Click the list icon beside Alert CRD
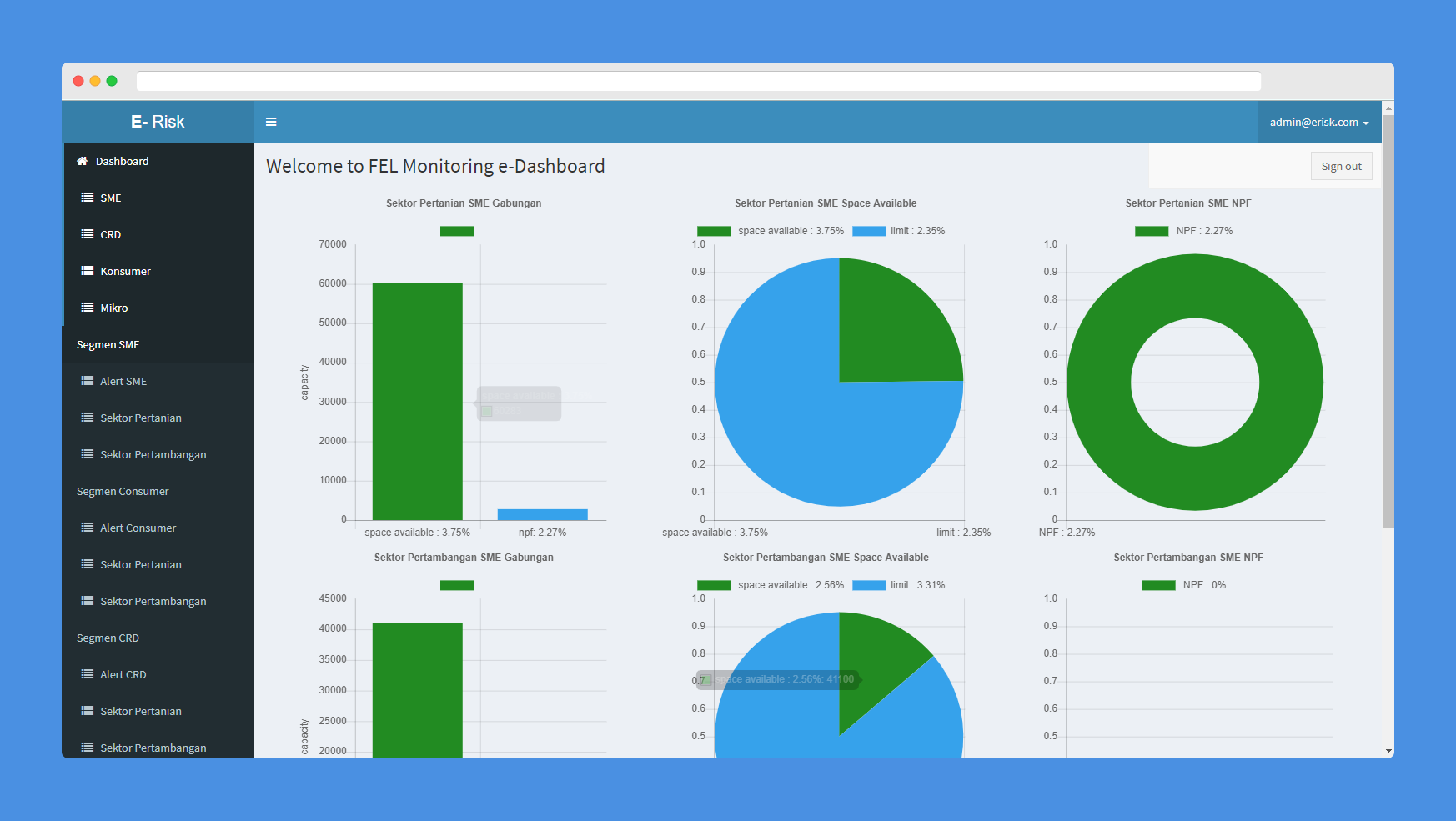 pos(87,674)
